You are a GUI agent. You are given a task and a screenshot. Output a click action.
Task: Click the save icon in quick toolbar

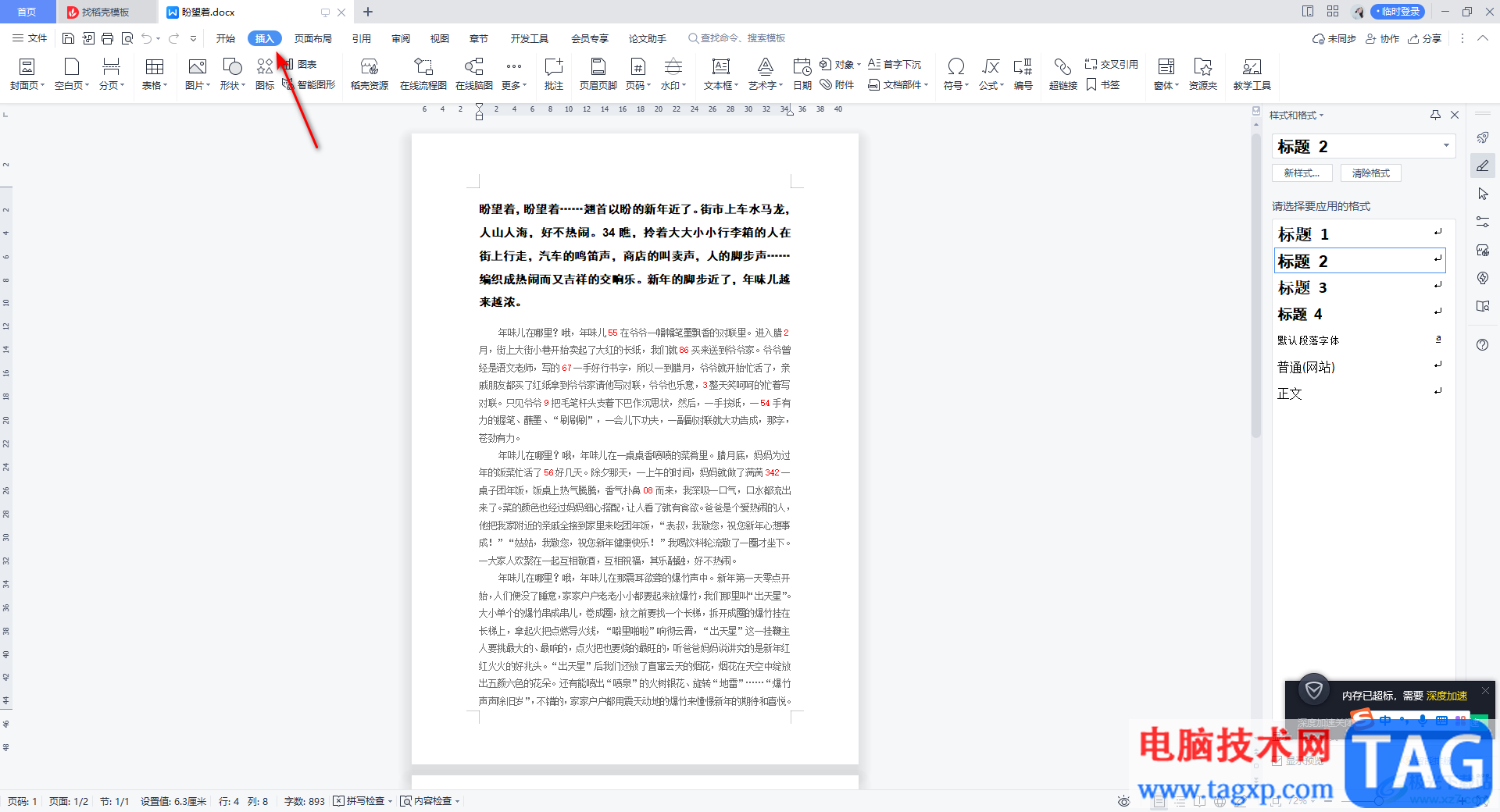tap(68, 38)
